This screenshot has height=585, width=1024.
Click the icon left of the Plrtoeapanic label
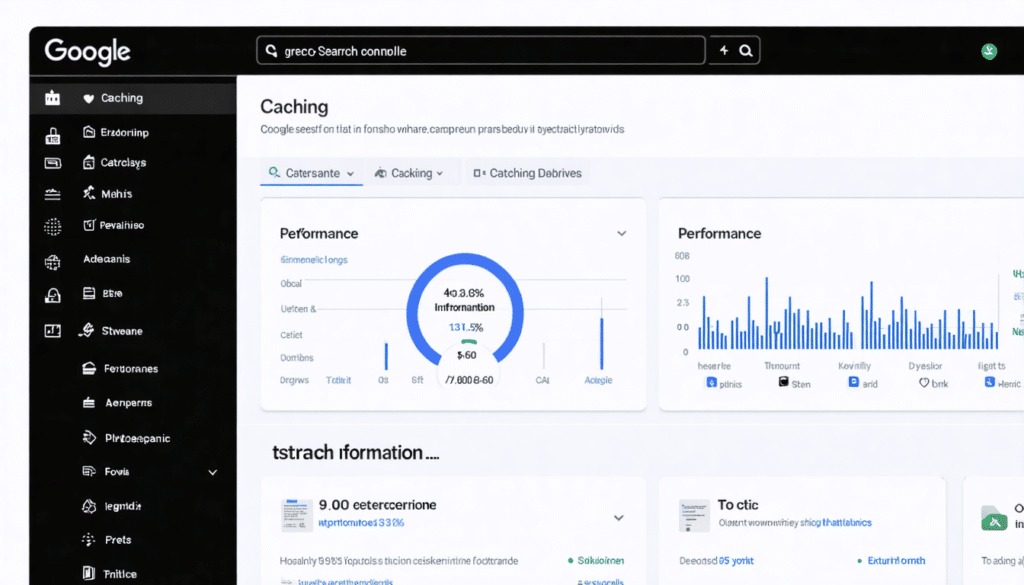(89, 437)
